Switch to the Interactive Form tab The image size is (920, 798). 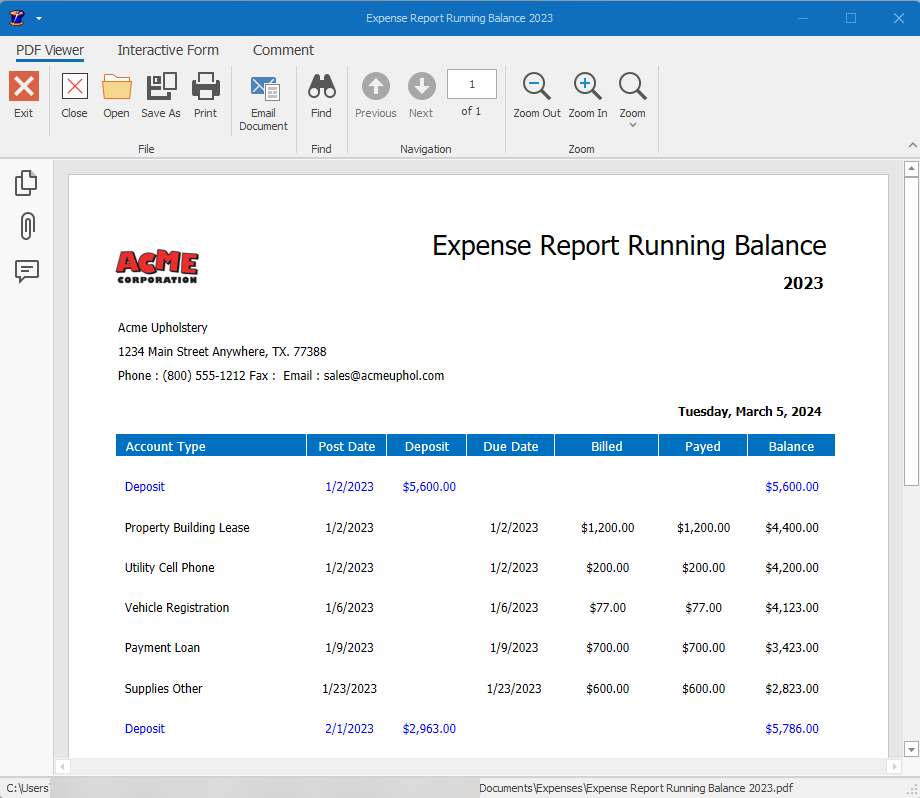pyautogui.click(x=167, y=50)
